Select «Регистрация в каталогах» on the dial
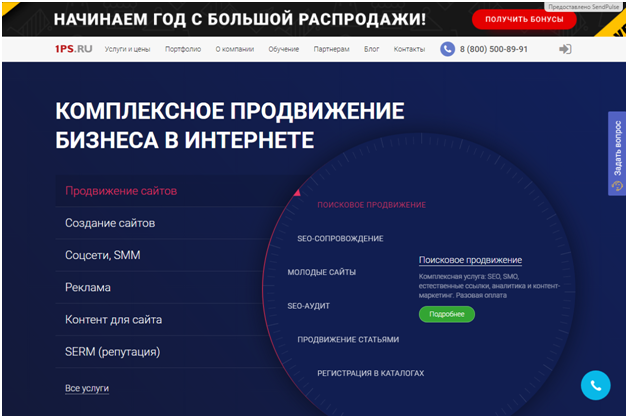This screenshot has height=418, width=628. pos(370,373)
